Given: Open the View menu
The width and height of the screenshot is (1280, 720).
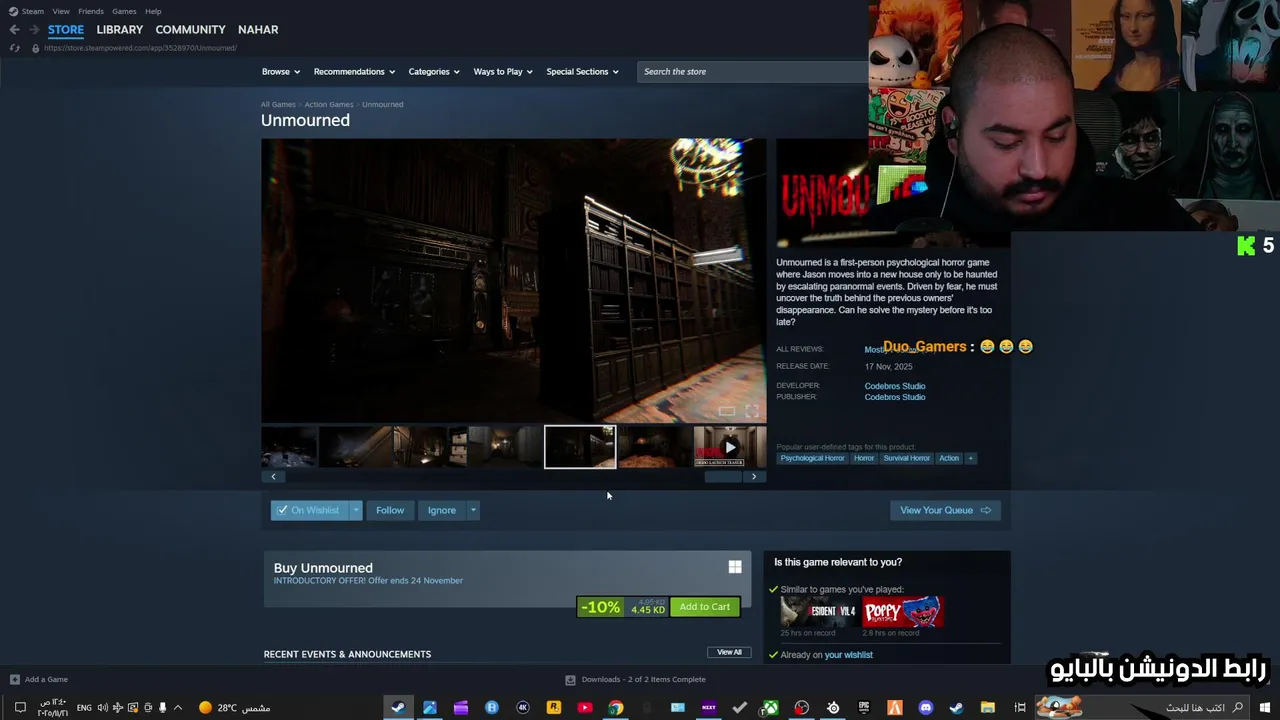Looking at the screenshot, I should pos(61,11).
